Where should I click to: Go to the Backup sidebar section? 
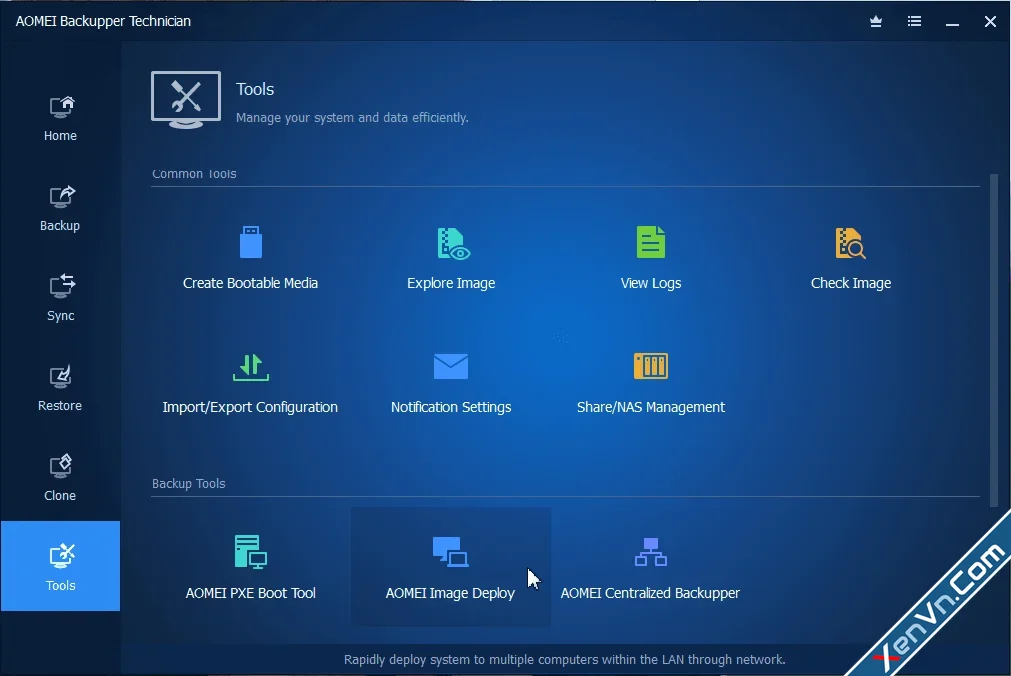pyautogui.click(x=60, y=209)
